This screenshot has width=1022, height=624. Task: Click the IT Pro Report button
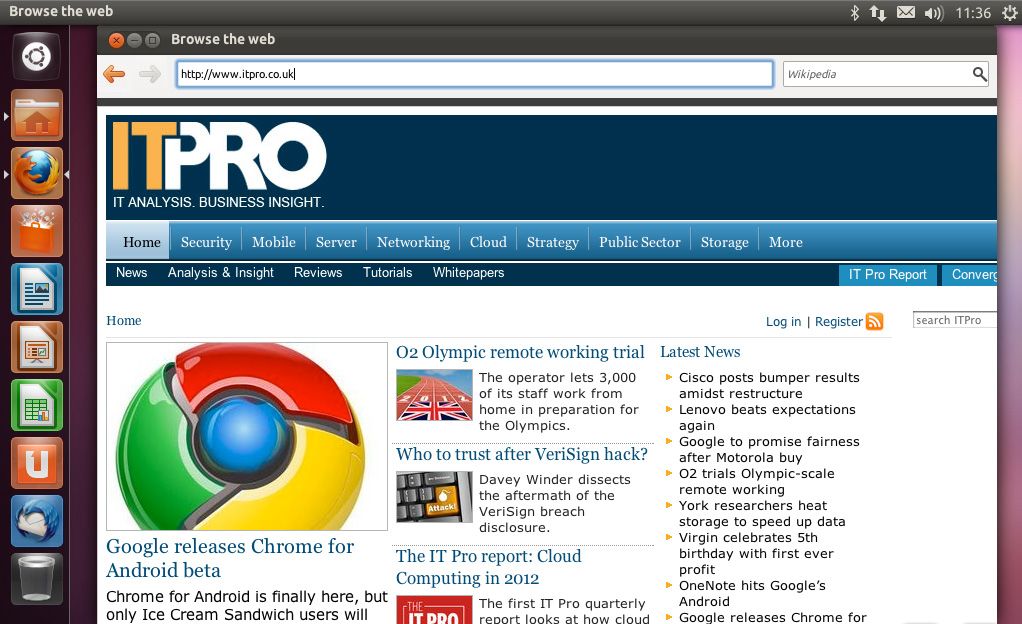pos(888,275)
